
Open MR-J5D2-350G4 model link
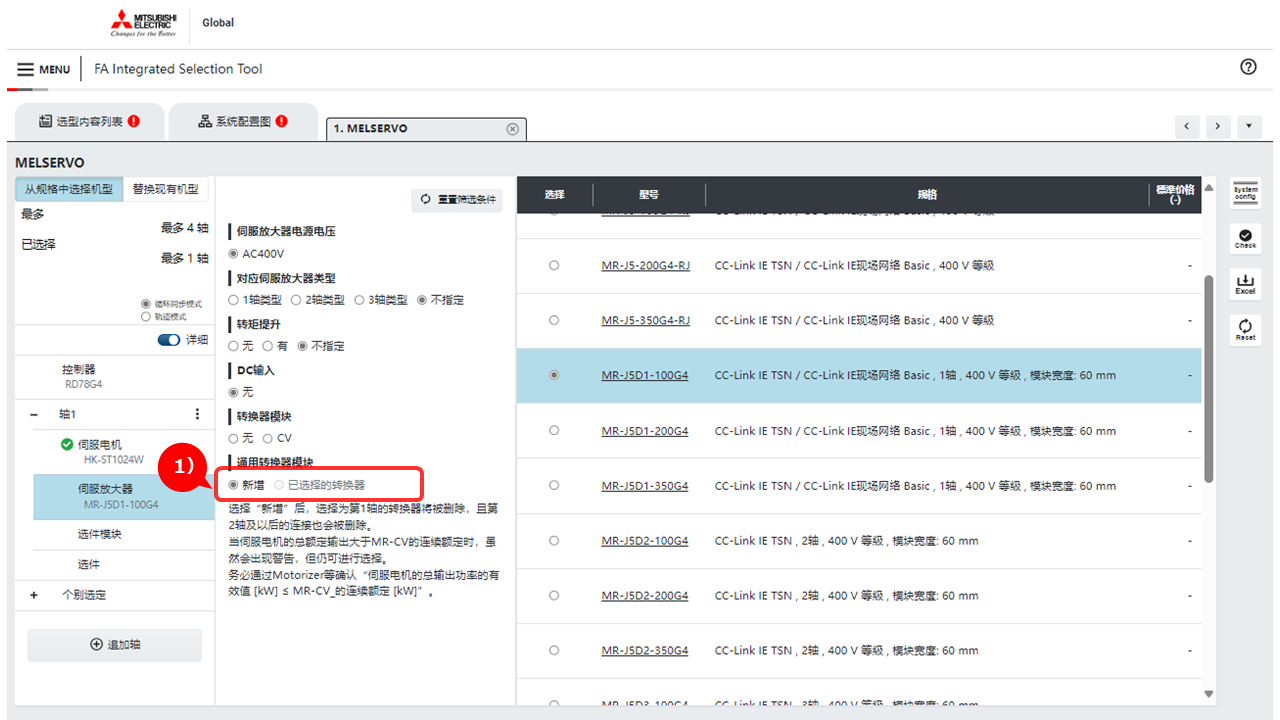645,651
